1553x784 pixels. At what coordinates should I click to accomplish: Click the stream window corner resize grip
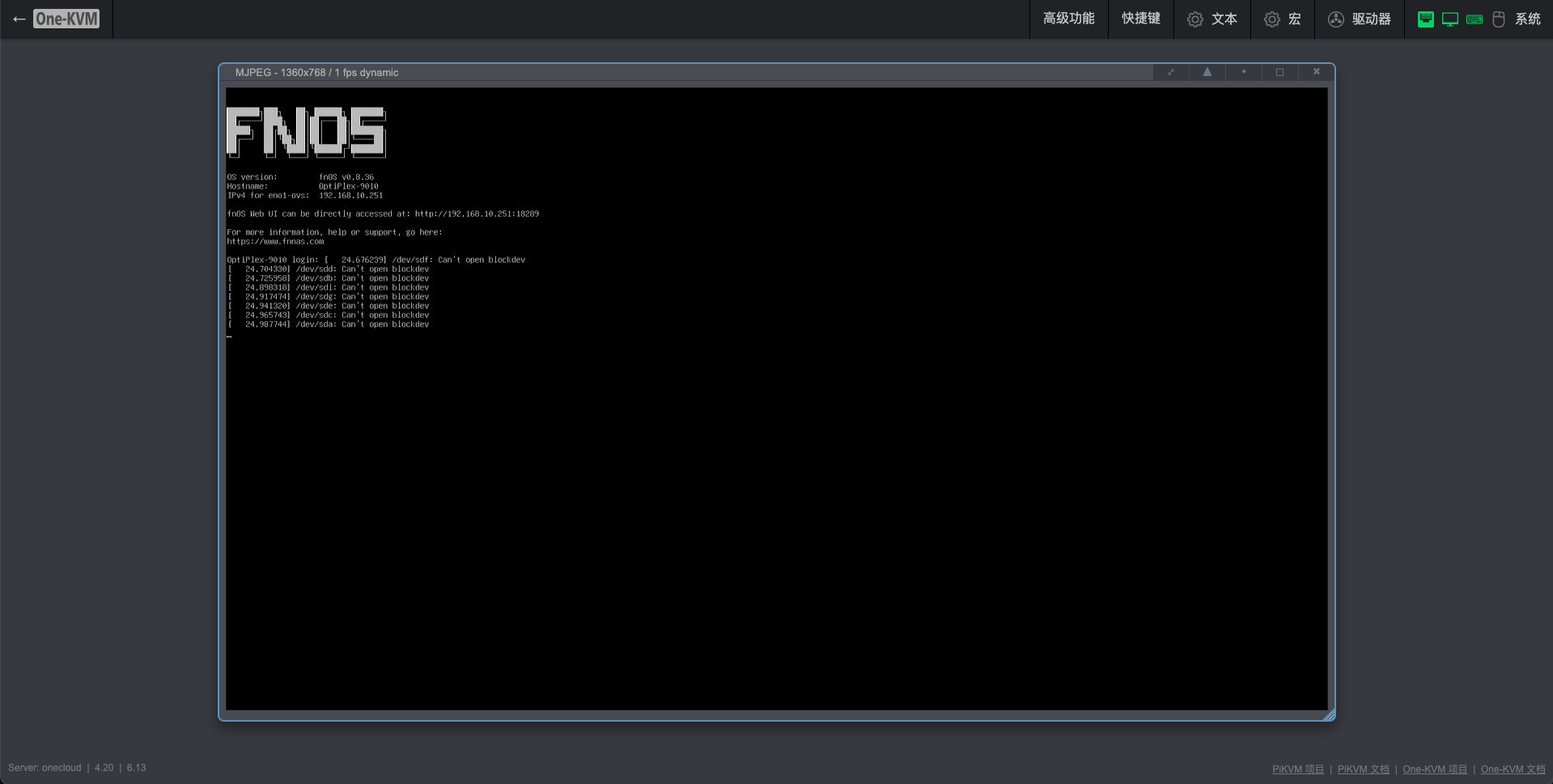coord(1329,714)
